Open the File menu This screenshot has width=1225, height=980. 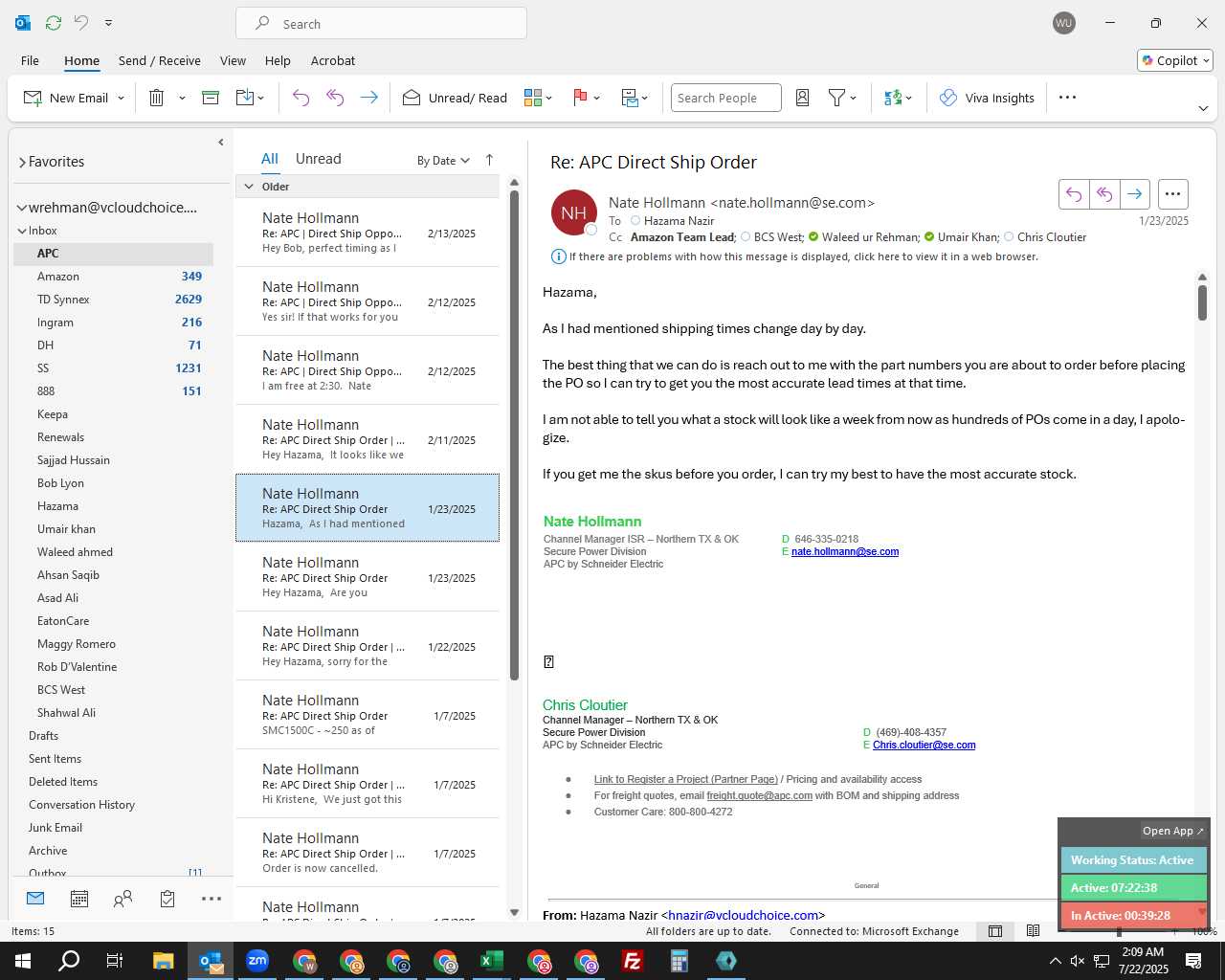pyautogui.click(x=30, y=60)
